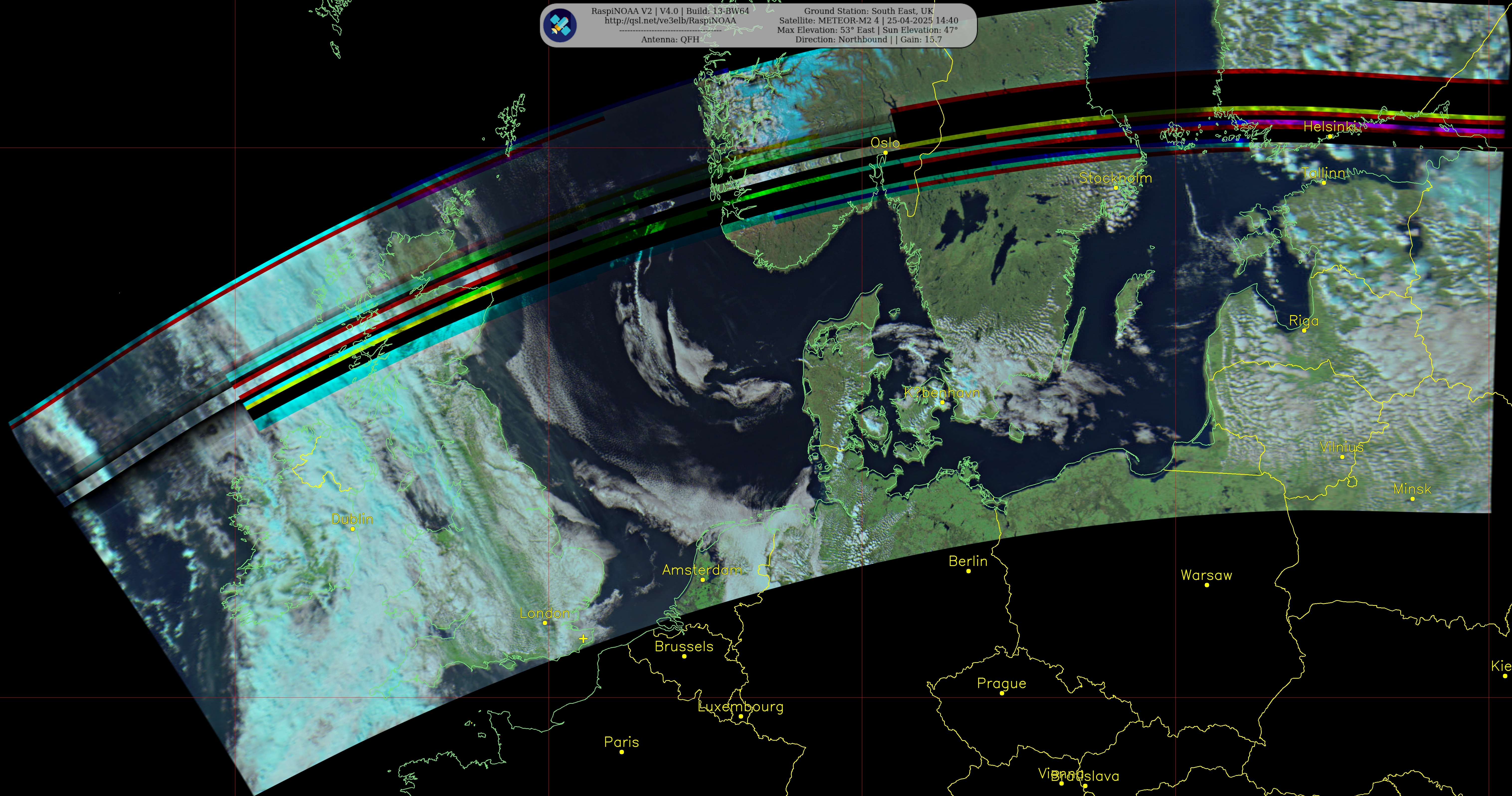Click the Vilnius city label
This screenshot has height=796, width=1512.
[1341, 447]
